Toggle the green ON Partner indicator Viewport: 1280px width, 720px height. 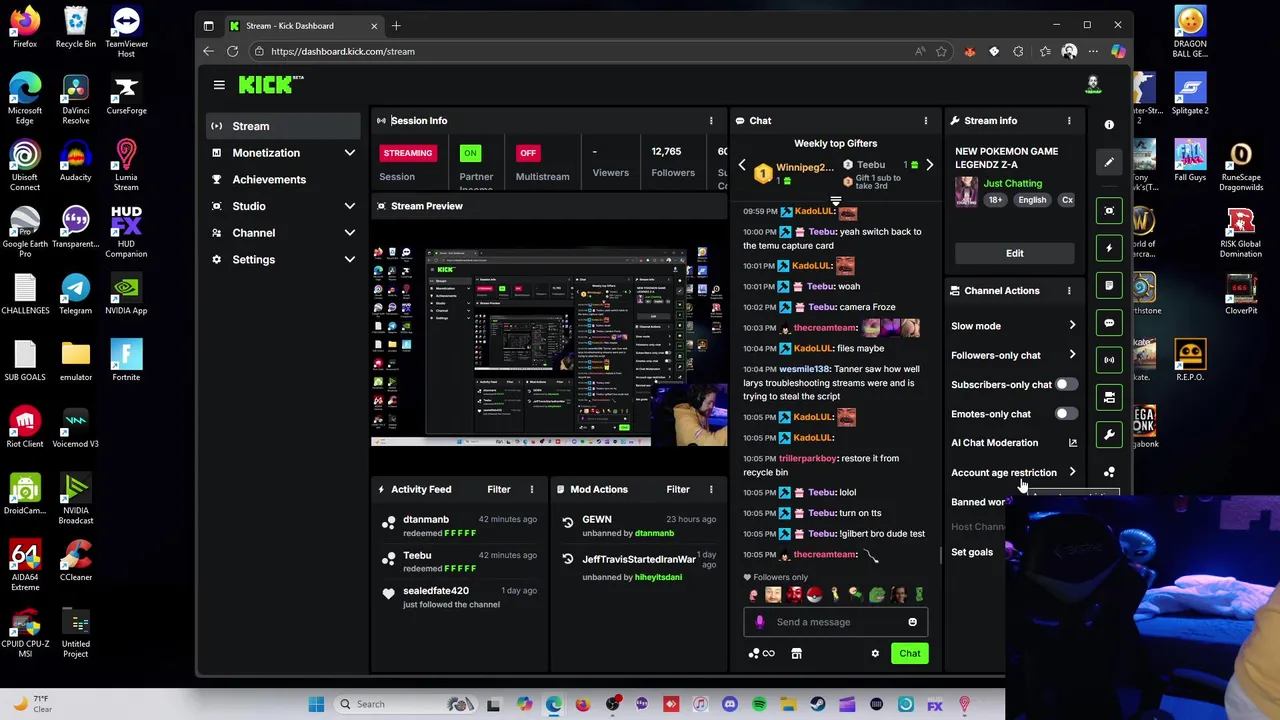[x=470, y=153]
